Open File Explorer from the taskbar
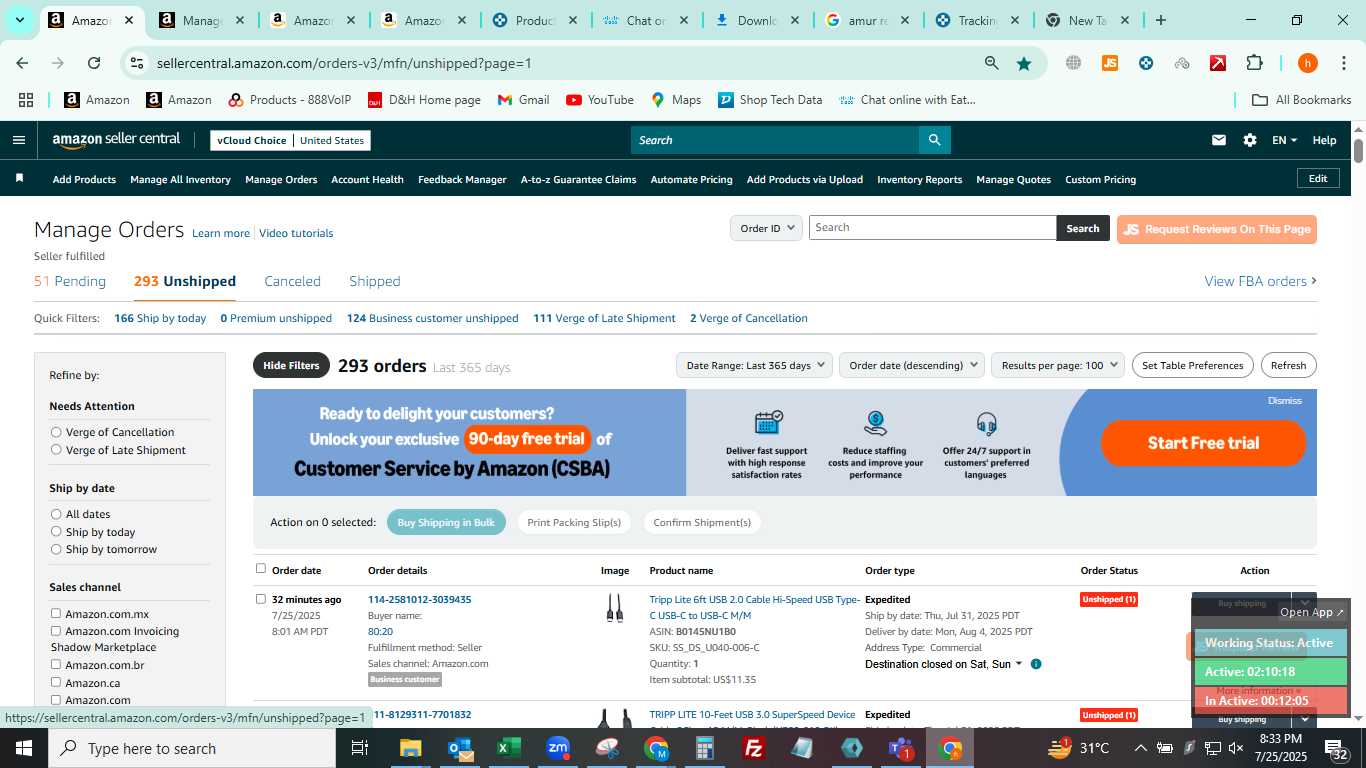The image size is (1366, 768). click(410, 748)
